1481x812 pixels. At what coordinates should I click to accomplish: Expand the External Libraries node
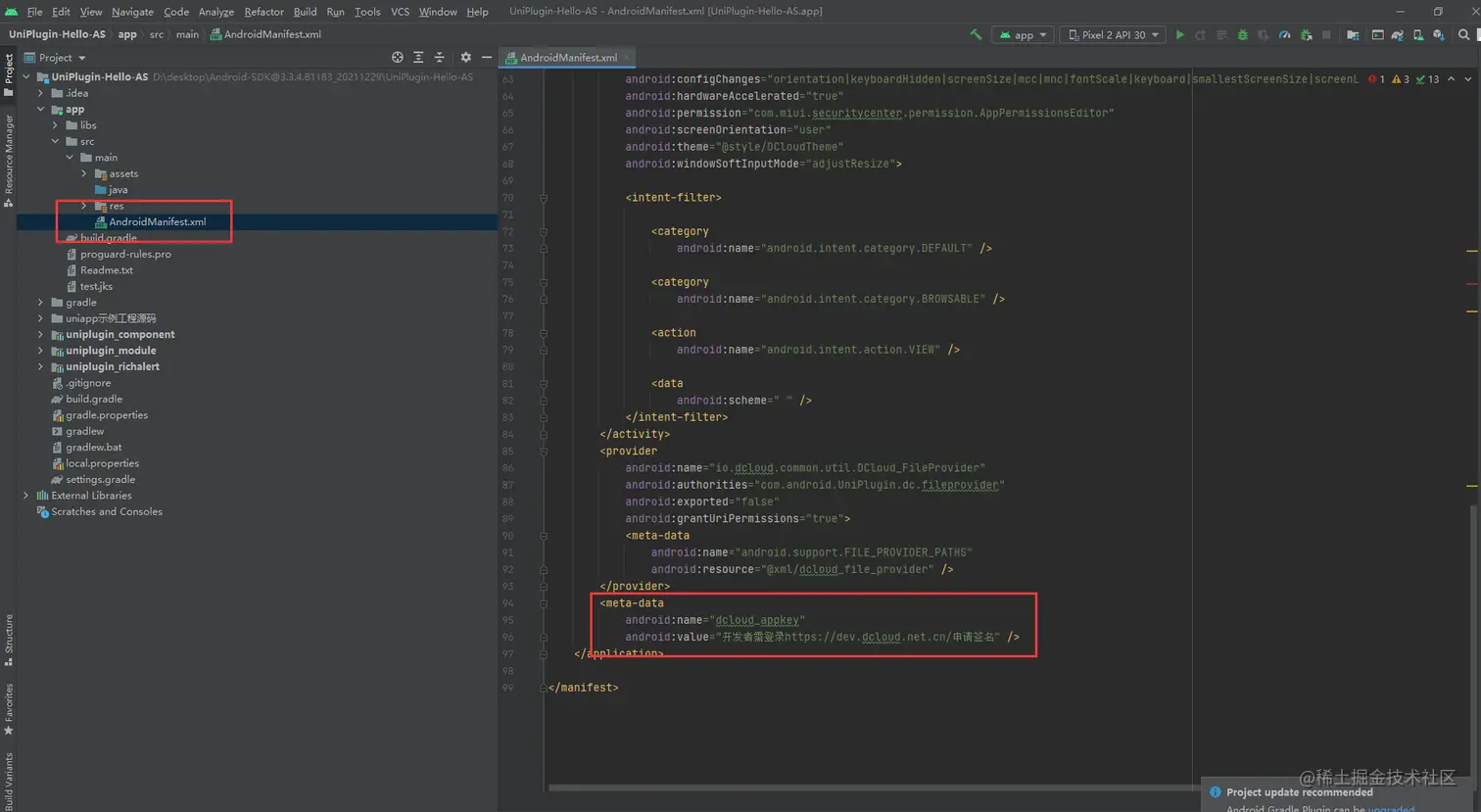pos(26,496)
